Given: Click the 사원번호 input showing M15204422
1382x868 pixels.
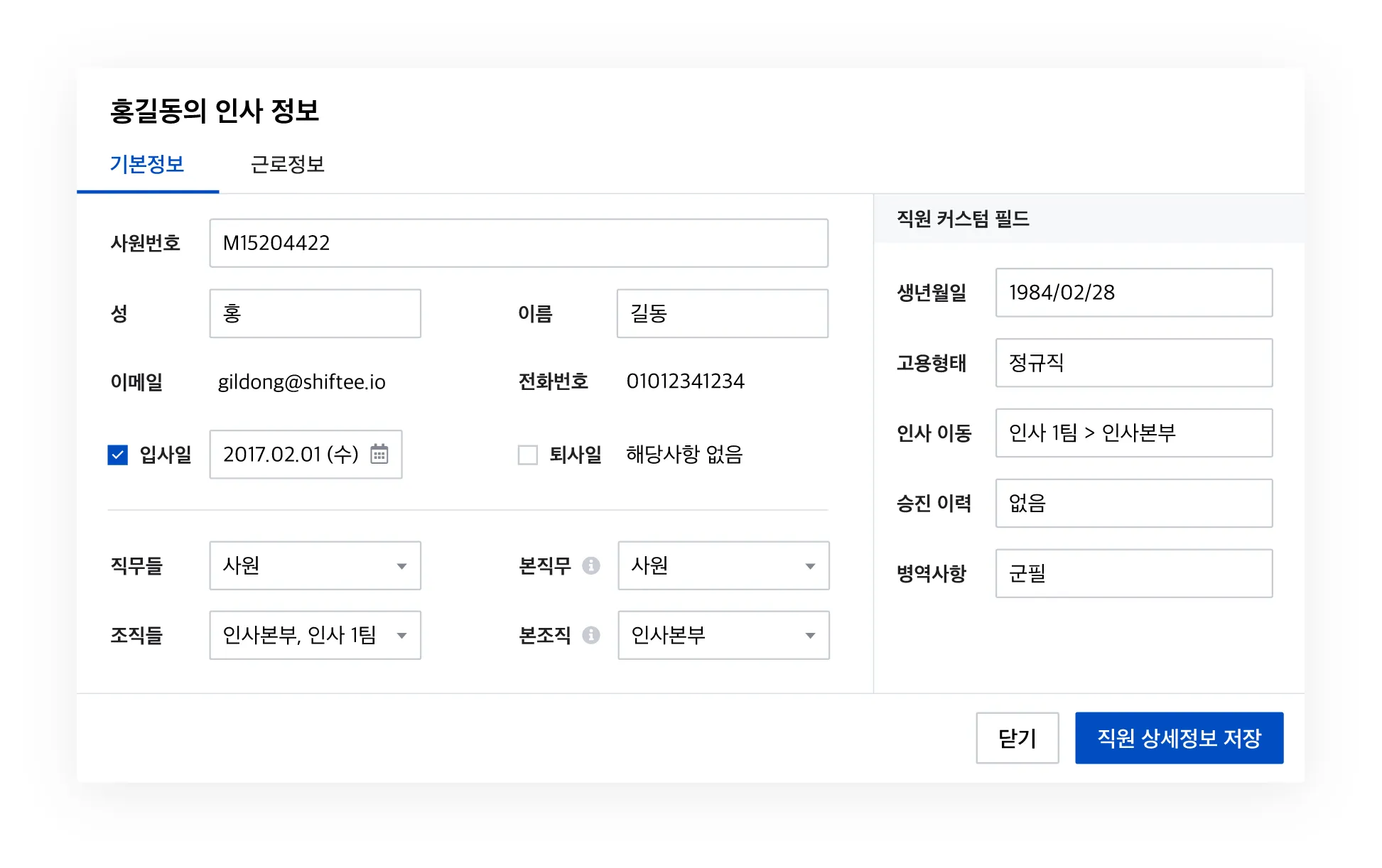Looking at the screenshot, I should 518,243.
